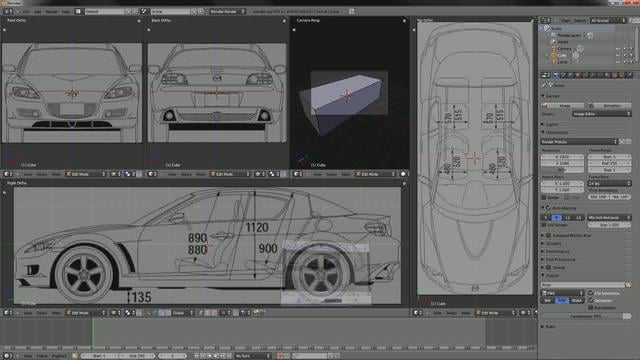The width and height of the screenshot is (640, 360).
Task: Click the Lamp object icon in outliner
Action: (x=554, y=62)
